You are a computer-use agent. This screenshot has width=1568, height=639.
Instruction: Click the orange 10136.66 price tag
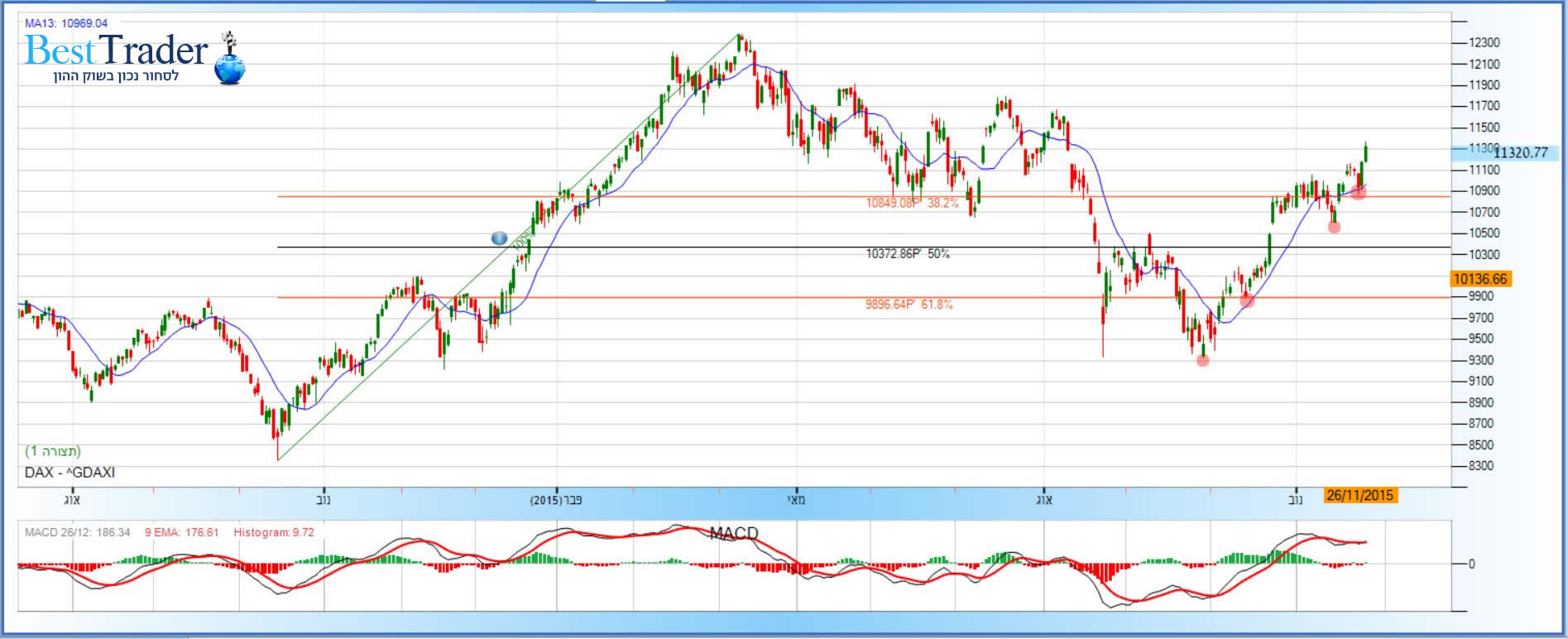point(1480,279)
